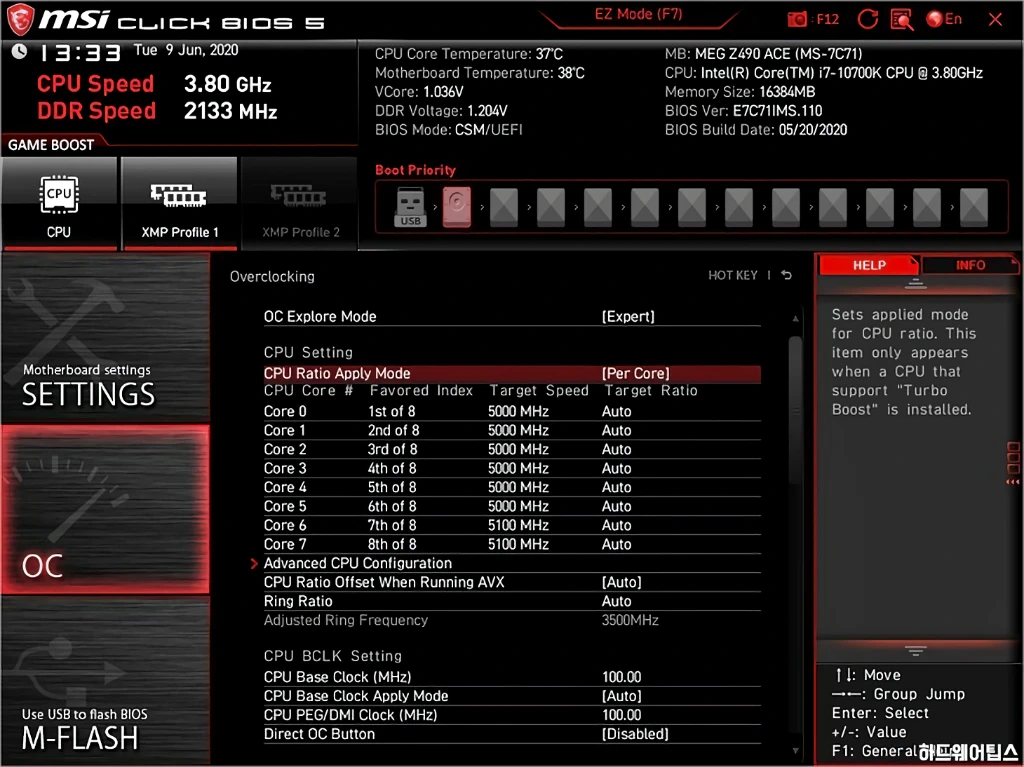The image size is (1024, 767).
Task: Click the GAME BOOST label
Action: point(51,144)
